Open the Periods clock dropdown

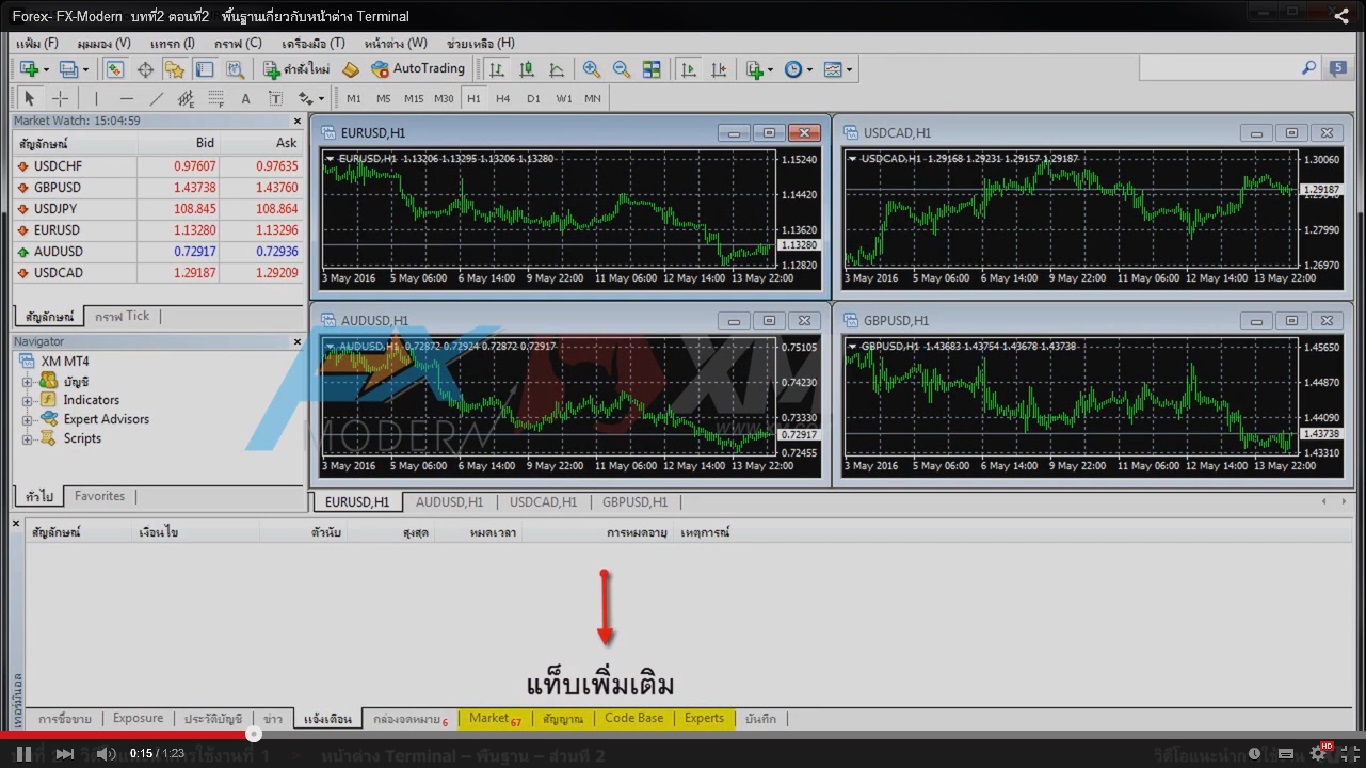(798, 69)
